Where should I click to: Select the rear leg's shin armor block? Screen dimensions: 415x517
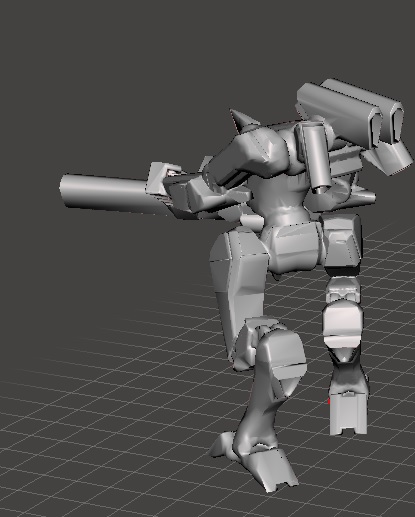pos(343,325)
